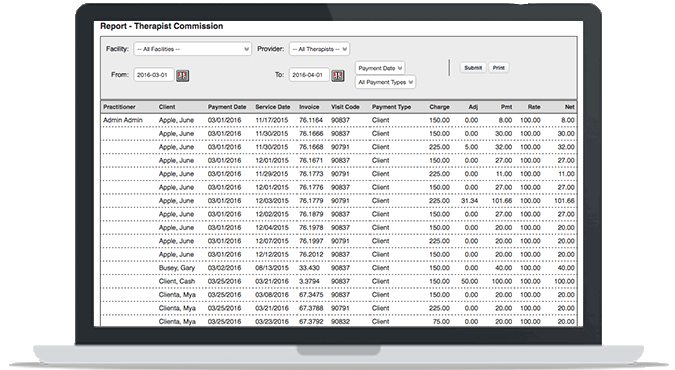Viewport: 675px width, 370px height.
Task: Select the Payment Date column header
Action: point(227,107)
